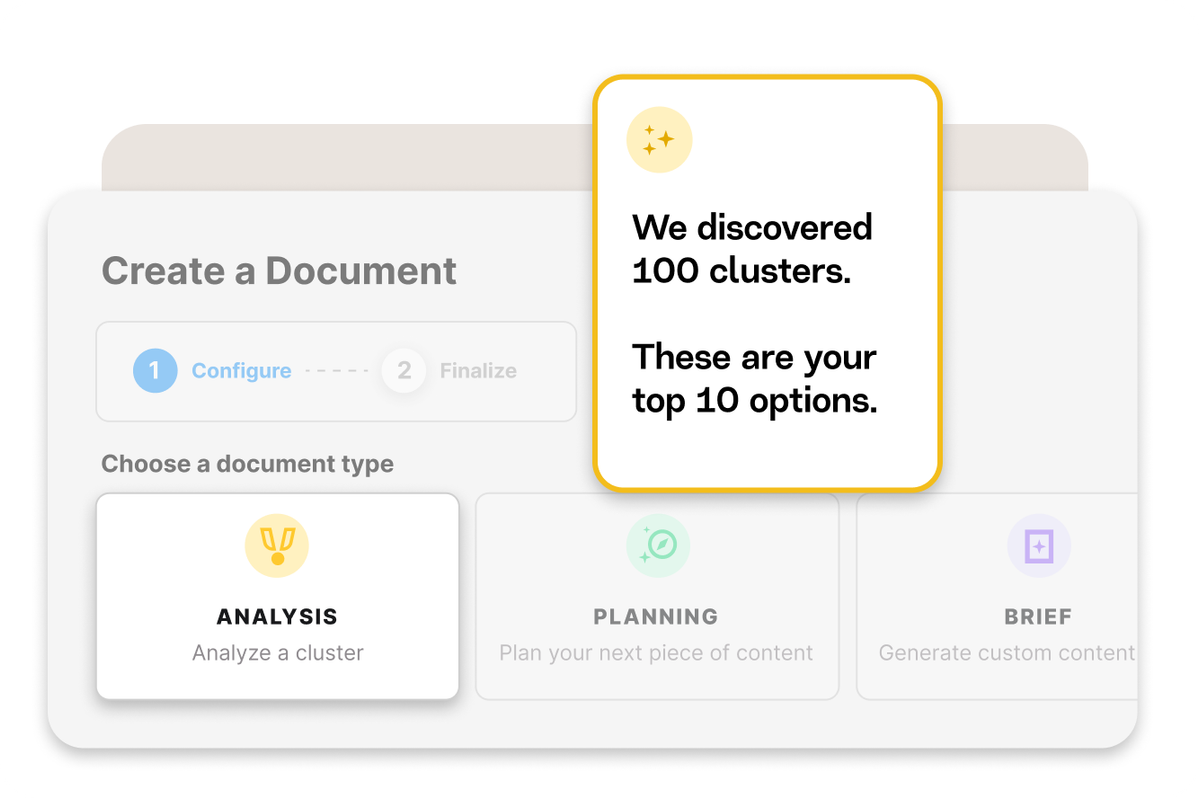This screenshot has width=1200, height=798.
Task: Click the 'Choose a document type' label
Action: point(247,464)
